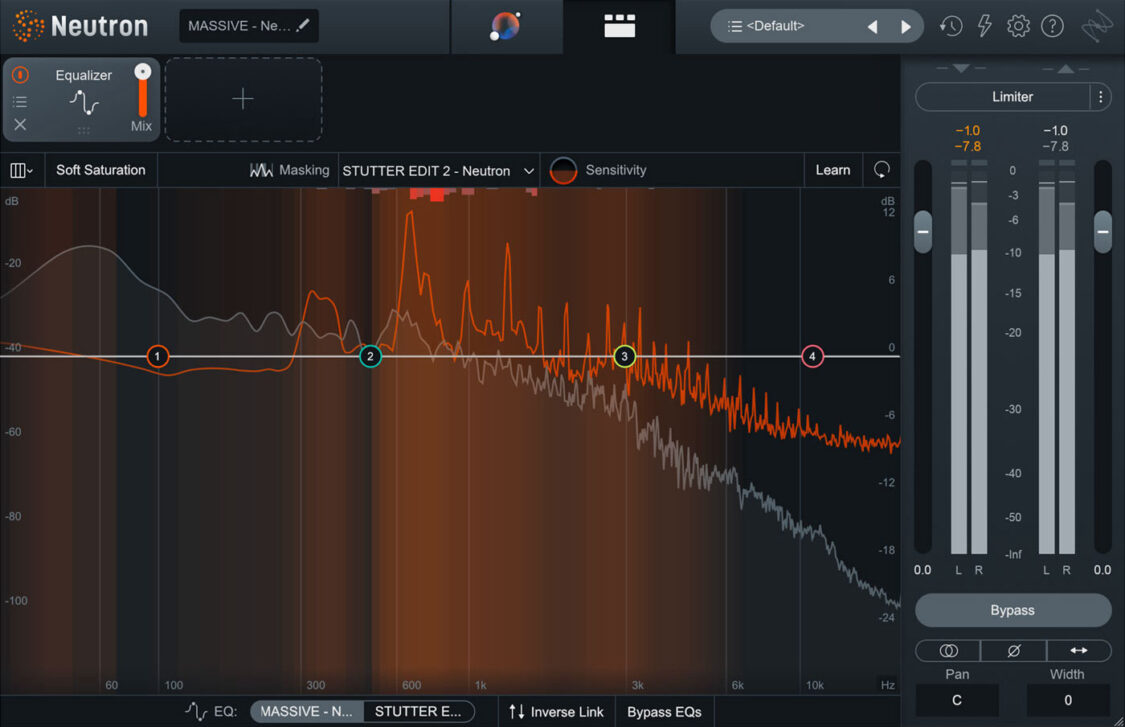Screen dimensions: 1125x727
Task: Toggle Sensitivity for masking
Action: [563, 170]
